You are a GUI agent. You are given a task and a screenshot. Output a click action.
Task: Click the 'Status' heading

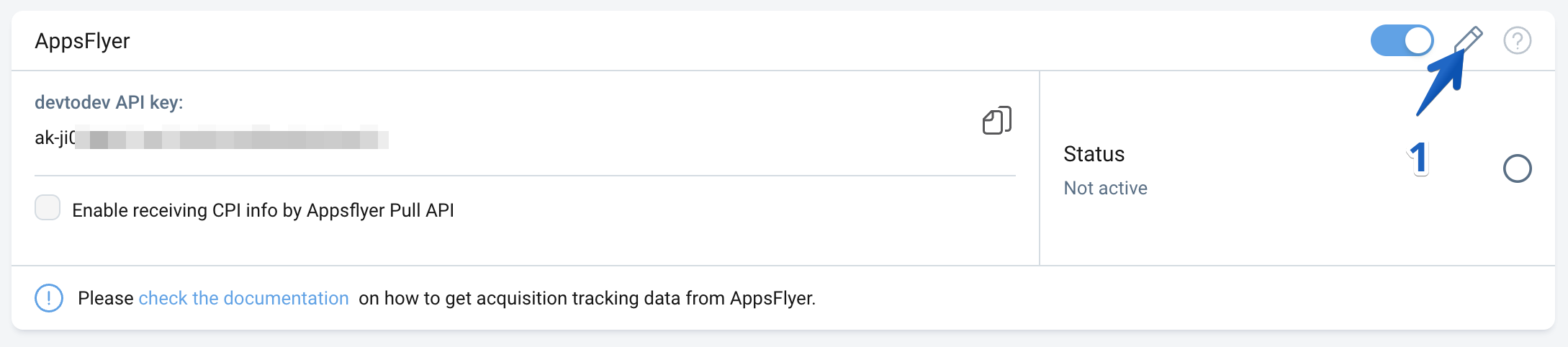1094,154
